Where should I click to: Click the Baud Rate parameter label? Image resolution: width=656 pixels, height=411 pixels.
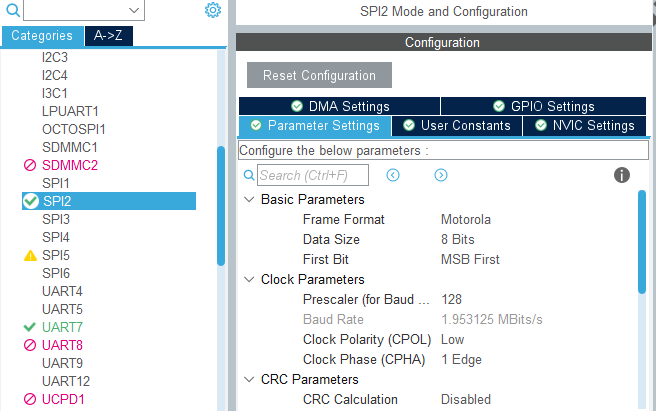pyautogui.click(x=333, y=320)
